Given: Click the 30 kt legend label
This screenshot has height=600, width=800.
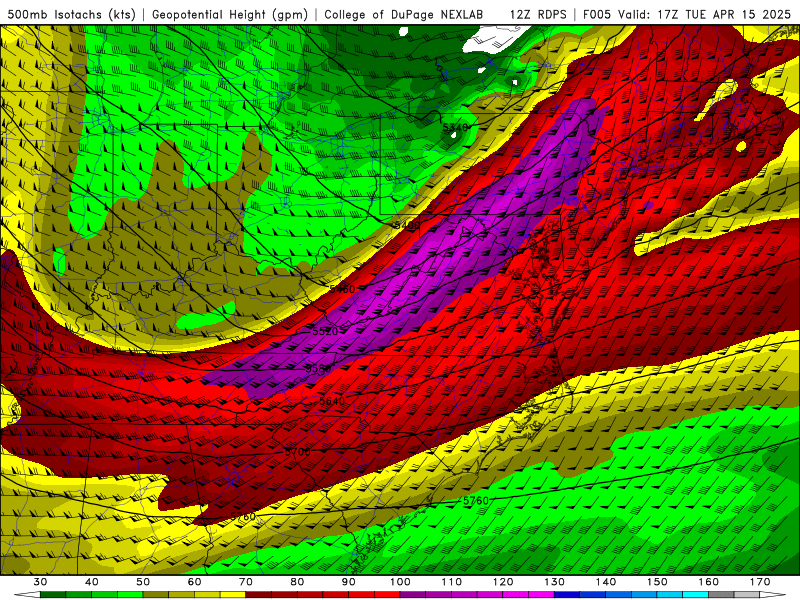Looking at the screenshot, I should pos(40,582).
